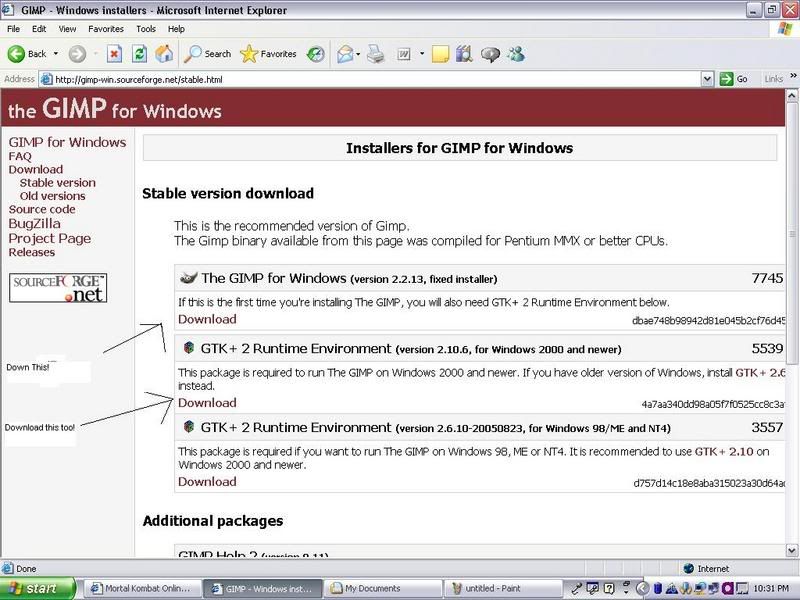
Task: Open the Tools menu
Action: point(145,29)
